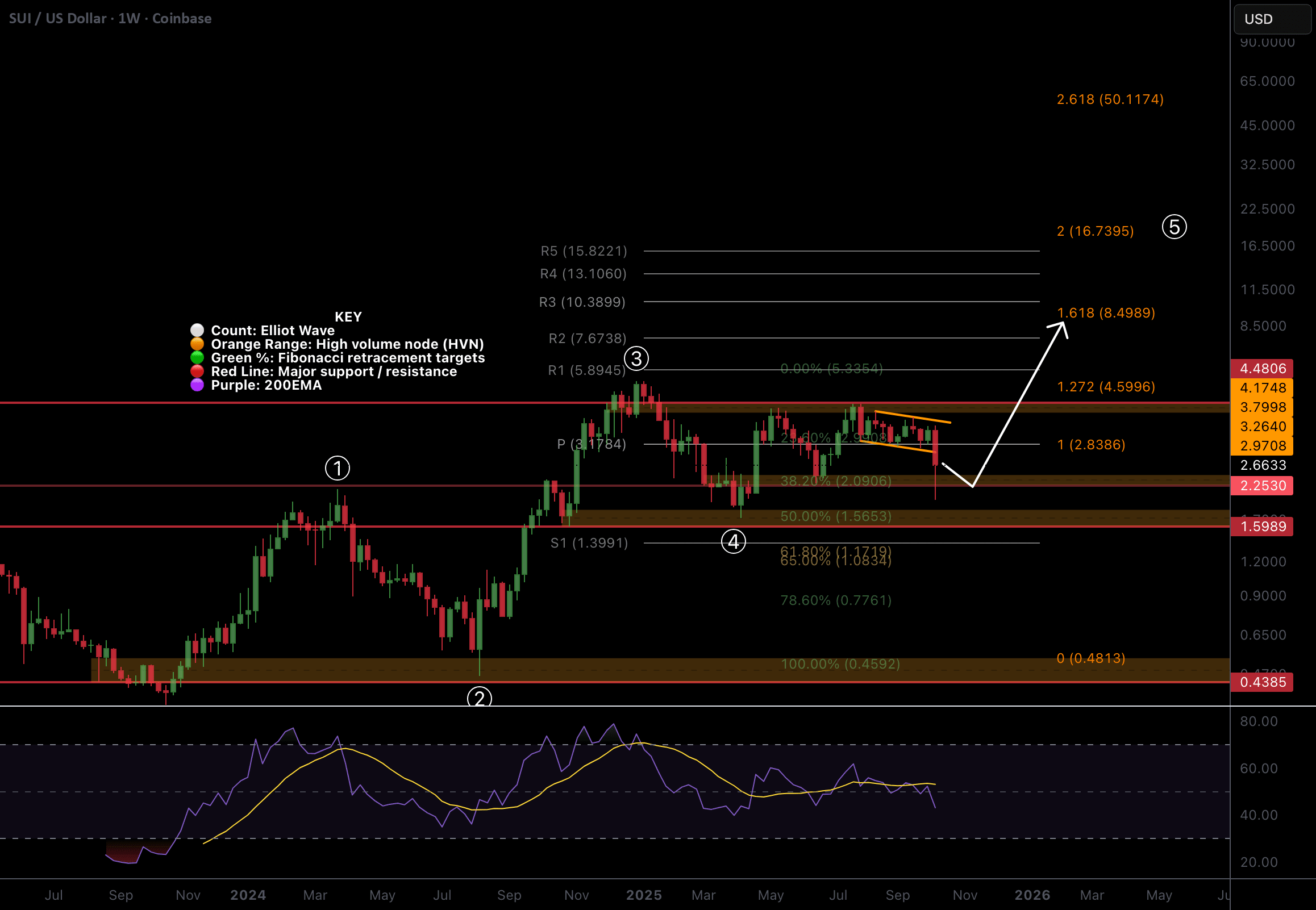Viewport: 1316px width, 910px height.
Task: Select the 50.00% (1.5653) retracement label
Action: coord(835,516)
